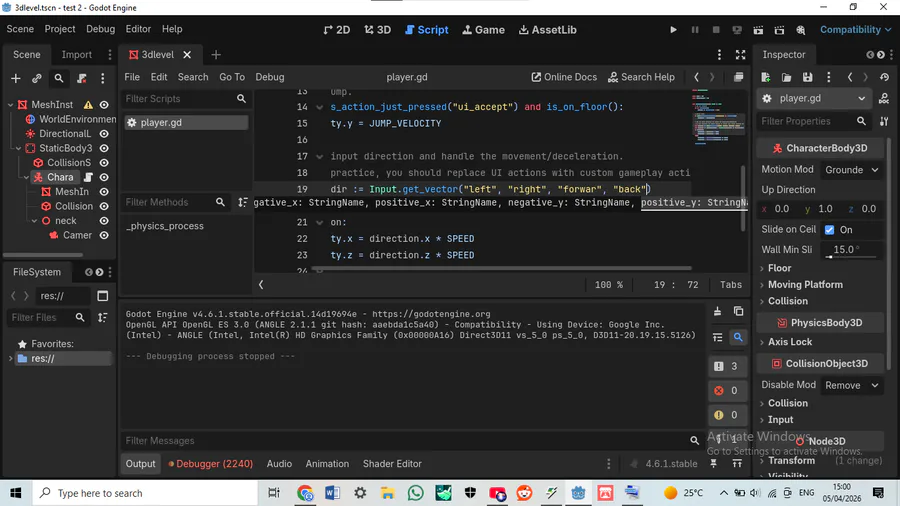
Task: Open Word from the taskbar
Action: click(x=332, y=493)
